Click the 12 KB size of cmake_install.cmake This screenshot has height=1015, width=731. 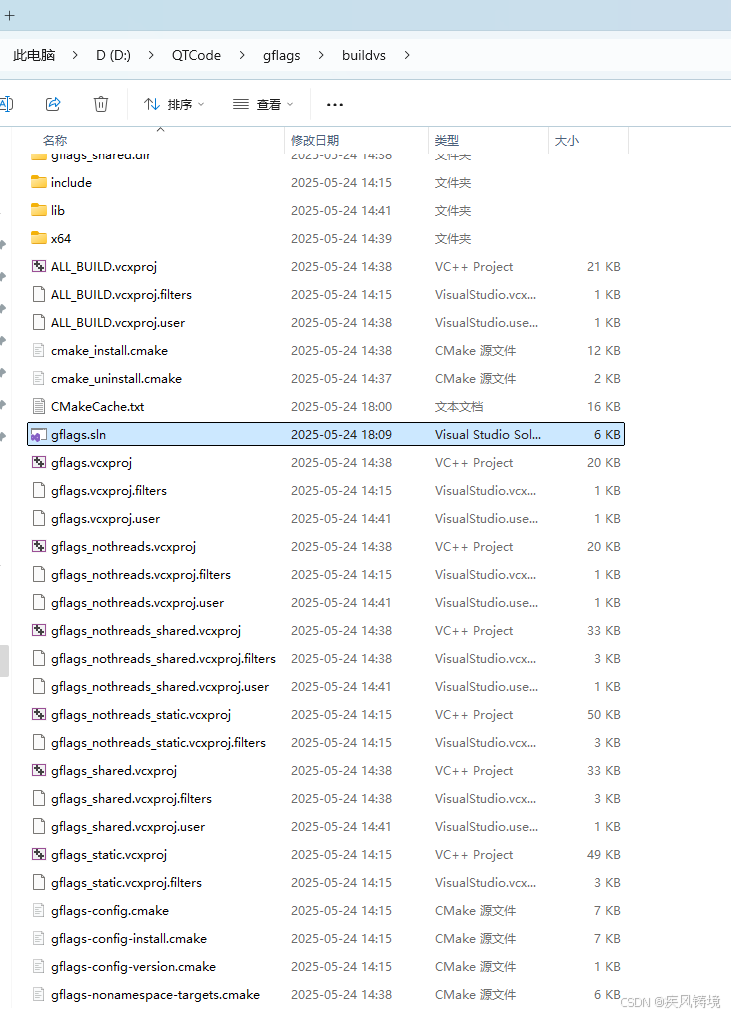point(603,350)
